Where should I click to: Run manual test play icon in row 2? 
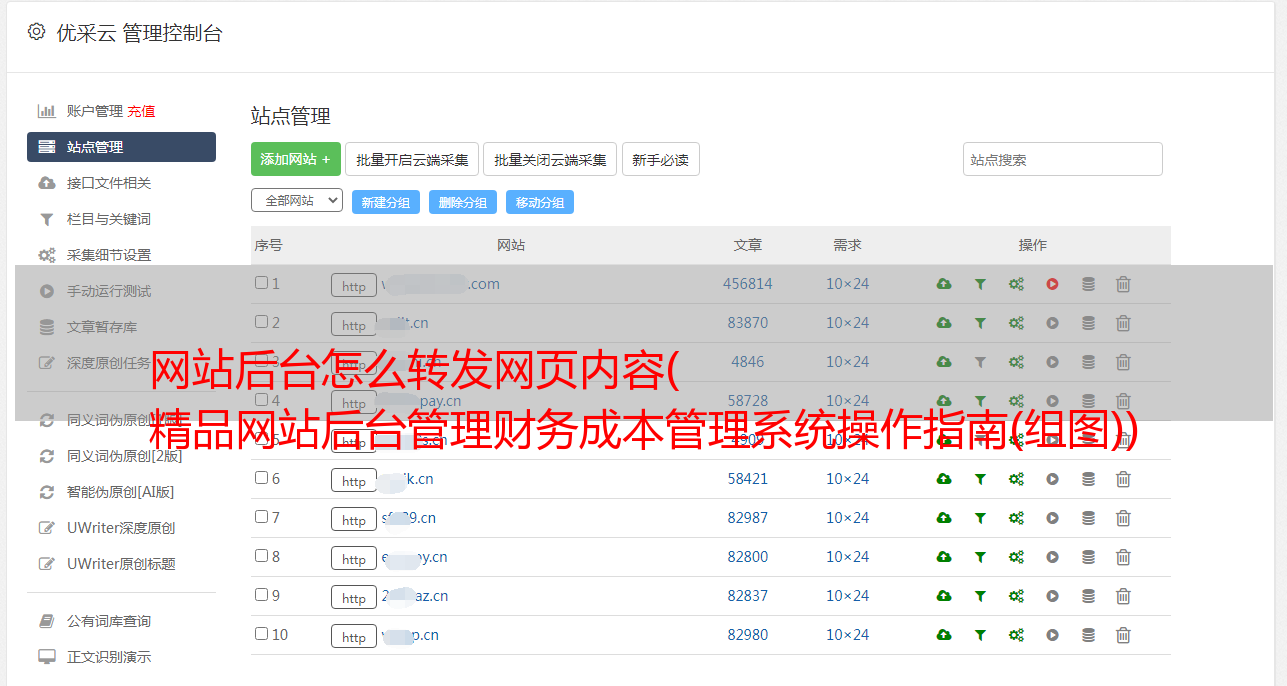(1052, 323)
